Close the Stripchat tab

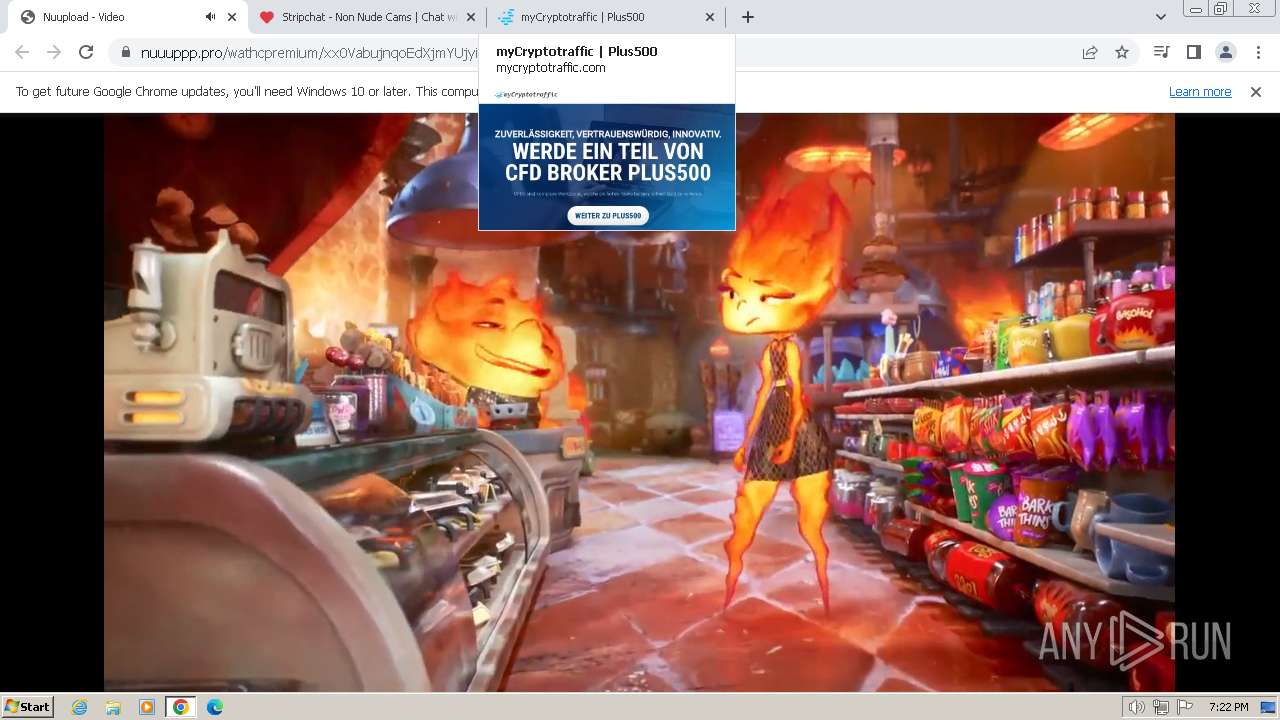(x=471, y=17)
